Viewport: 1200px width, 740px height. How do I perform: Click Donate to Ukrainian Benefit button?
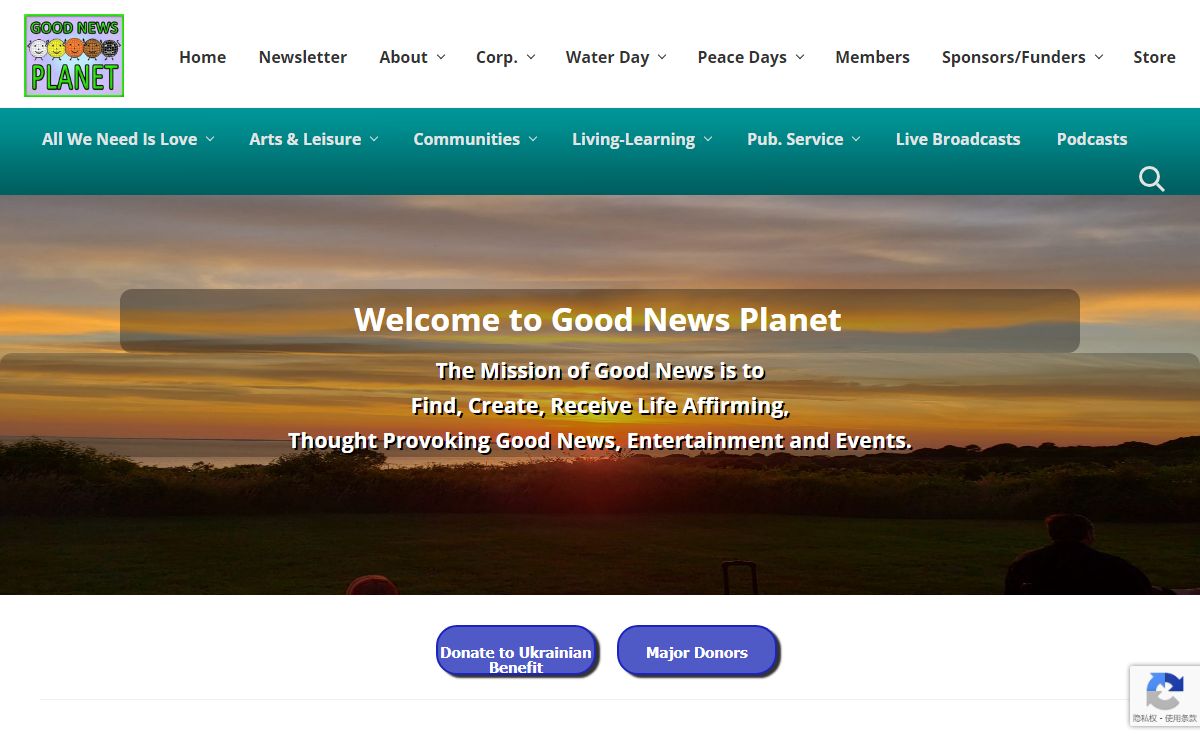click(x=517, y=651)
